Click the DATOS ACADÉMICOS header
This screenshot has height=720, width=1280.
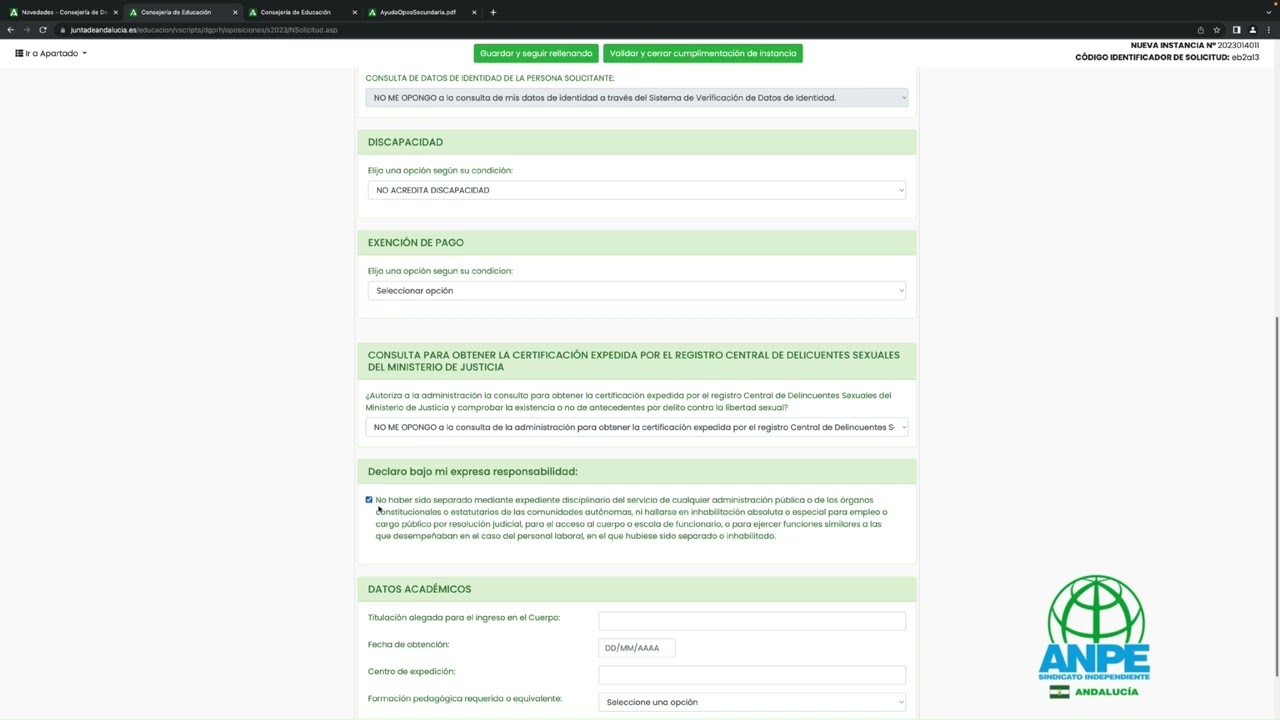(x=637, y=589)
